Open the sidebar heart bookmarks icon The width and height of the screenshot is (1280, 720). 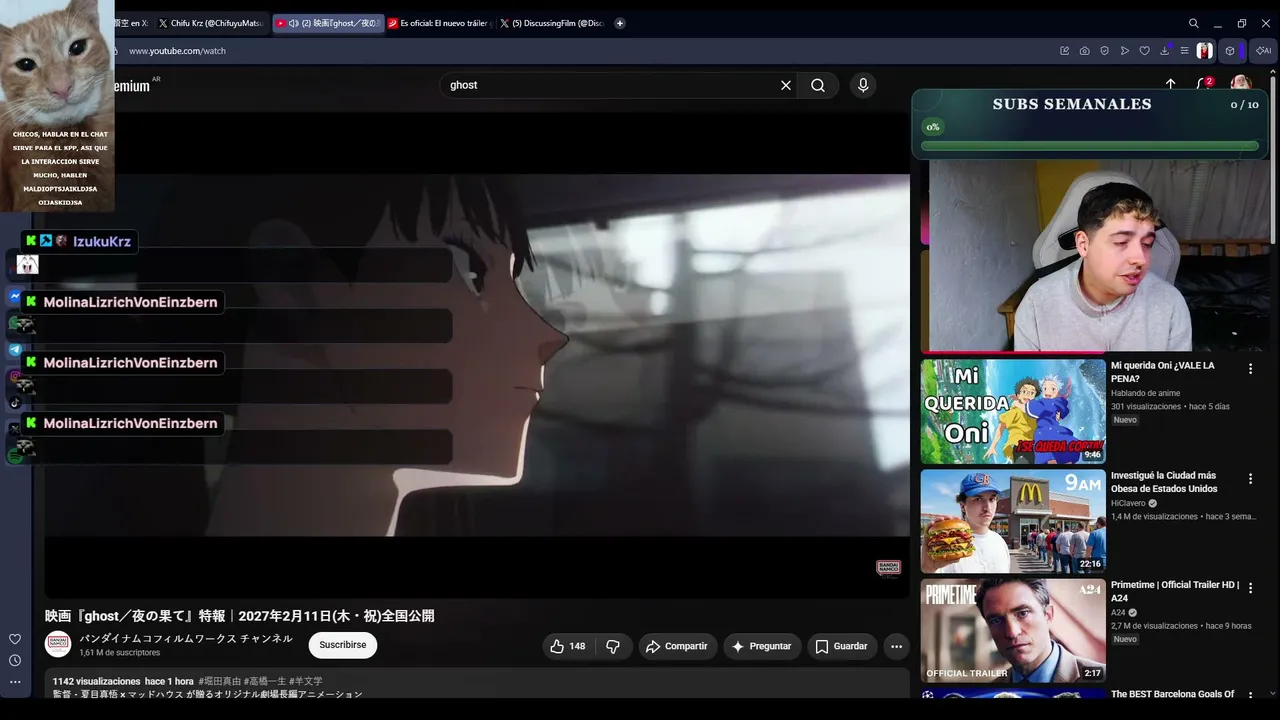15,639
